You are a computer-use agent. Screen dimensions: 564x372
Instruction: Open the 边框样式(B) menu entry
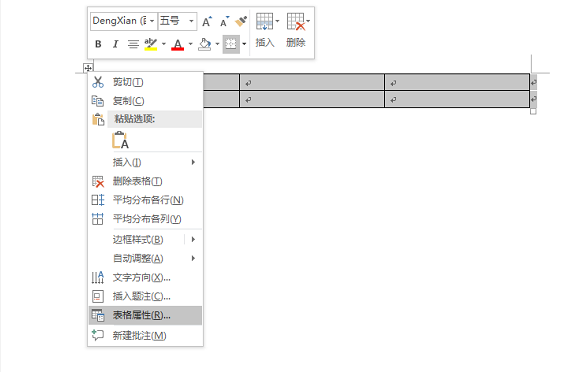tap(138, 240)
